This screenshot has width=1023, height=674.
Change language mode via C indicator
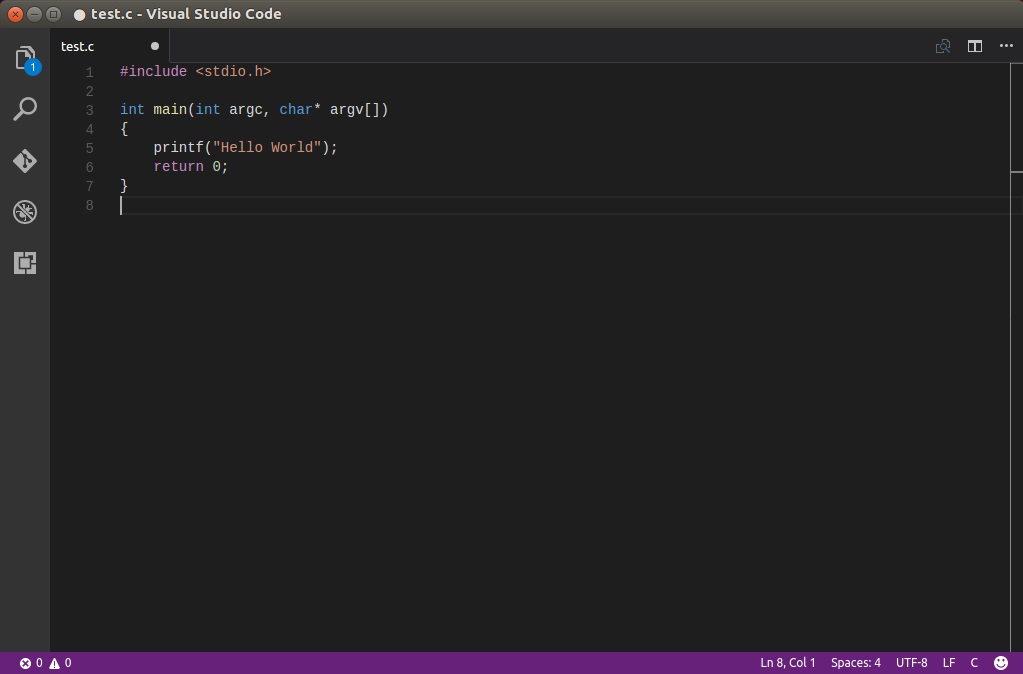974,663
